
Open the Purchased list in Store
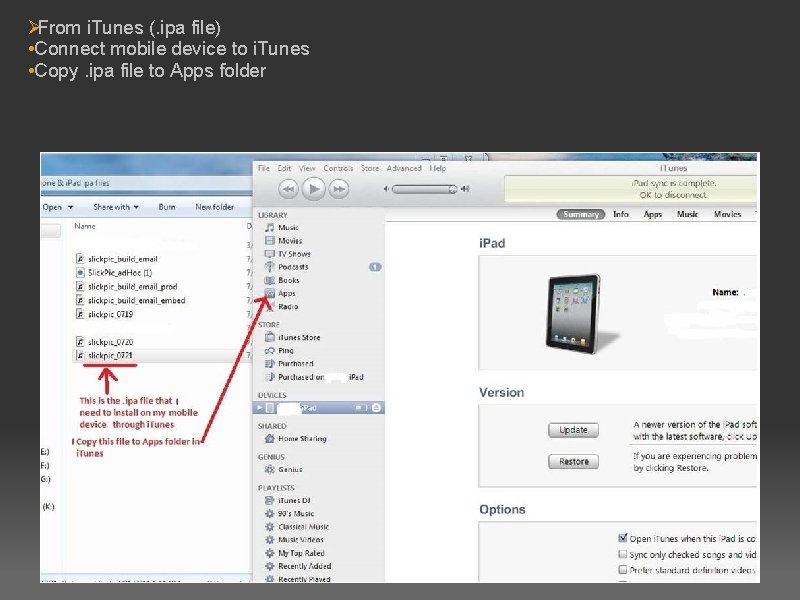point(295,364)
